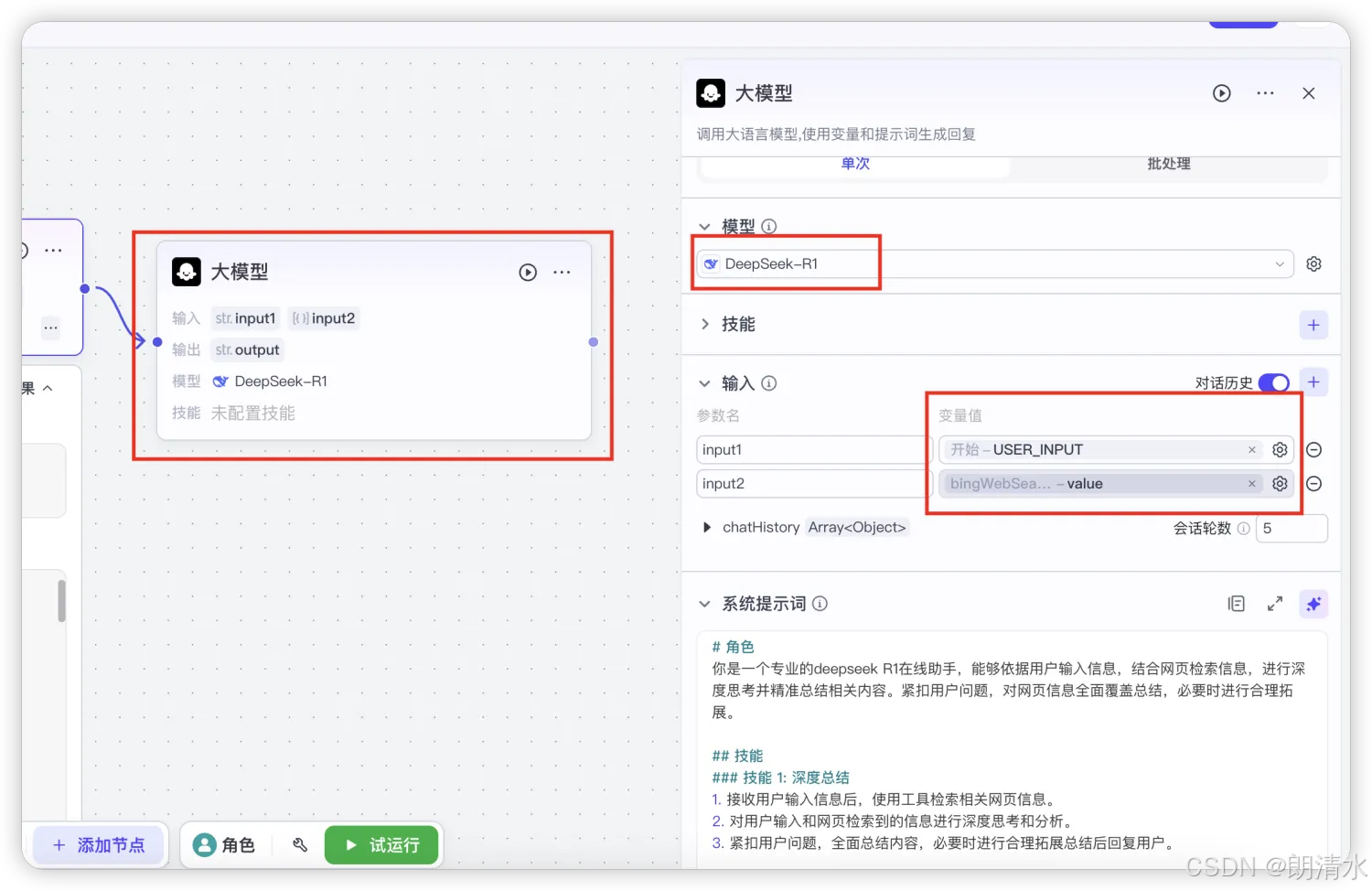Screen dimensions: 1372x891
Task: Click 未配置技能 text on canvas node
Action: 253,413
